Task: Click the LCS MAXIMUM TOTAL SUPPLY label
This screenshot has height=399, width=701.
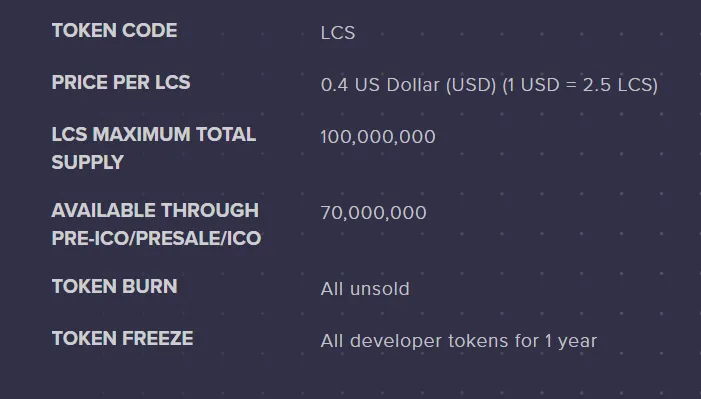Action: [x=154, y=148]
